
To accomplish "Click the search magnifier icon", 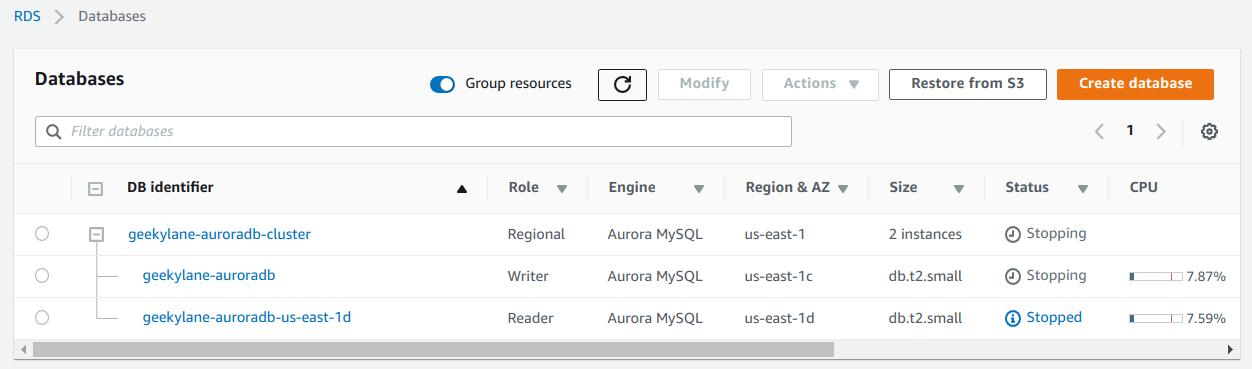I will pos(53,132).
